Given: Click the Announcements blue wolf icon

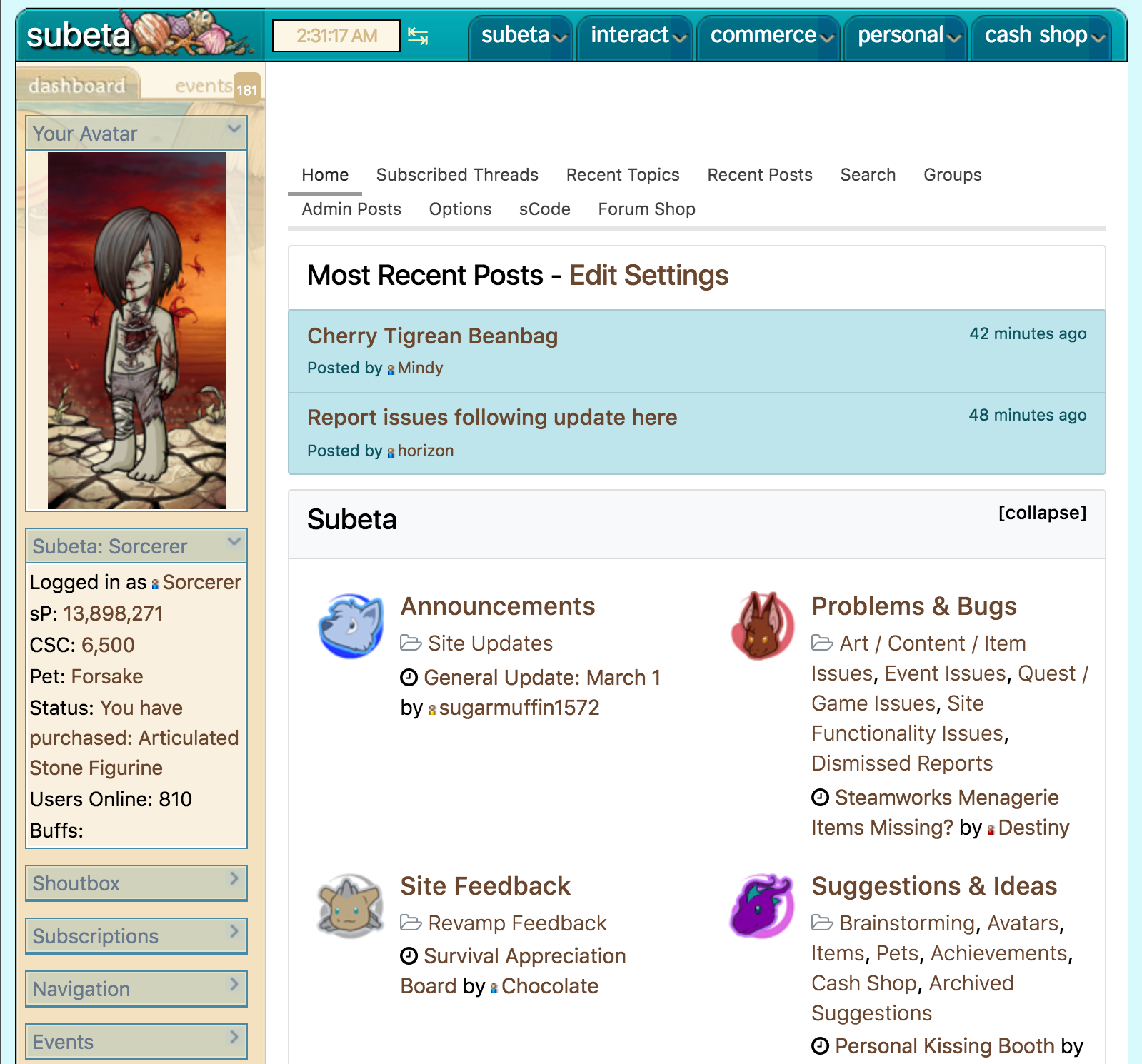Looking at the screenshot, I should click(x=351, y=626).
